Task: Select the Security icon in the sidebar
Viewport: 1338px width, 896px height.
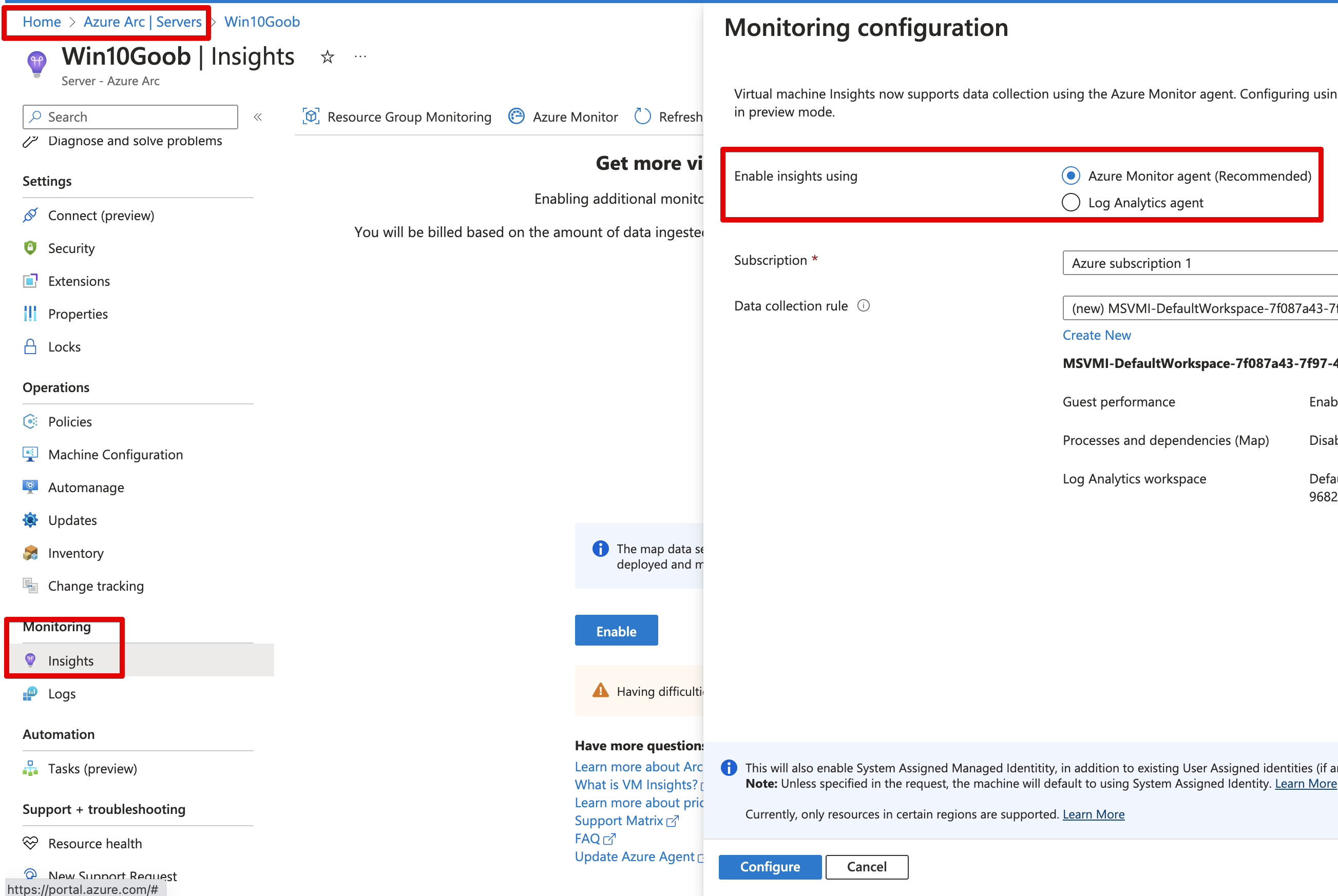Action: [30, 248]
